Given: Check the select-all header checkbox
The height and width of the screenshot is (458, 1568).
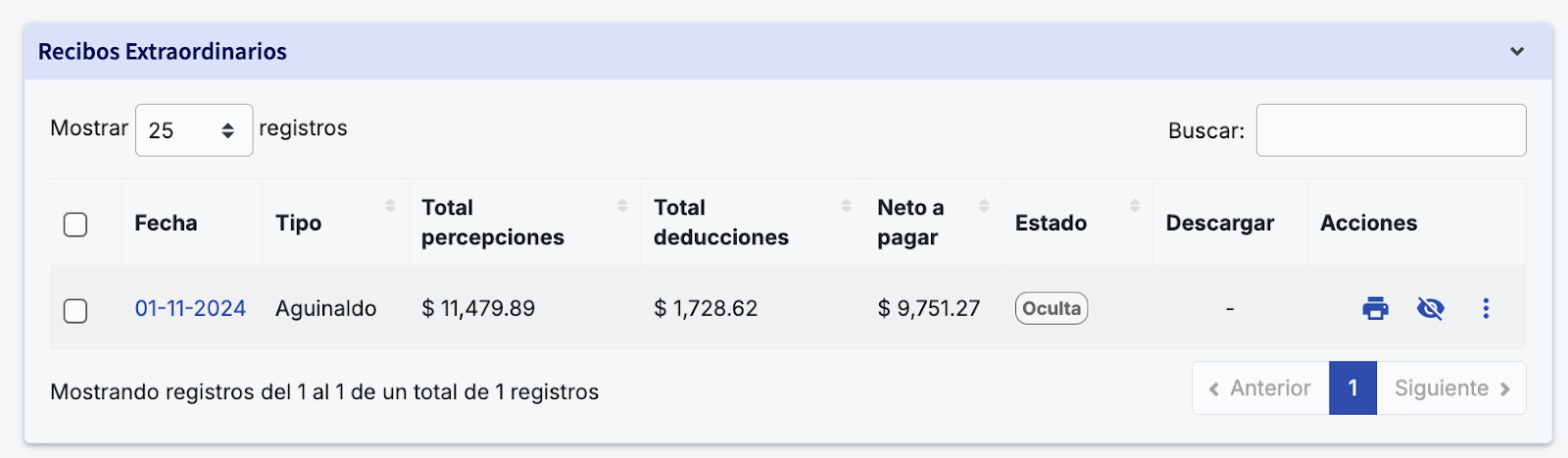Looking at the screenshot, I should click(x=75, y=225).
